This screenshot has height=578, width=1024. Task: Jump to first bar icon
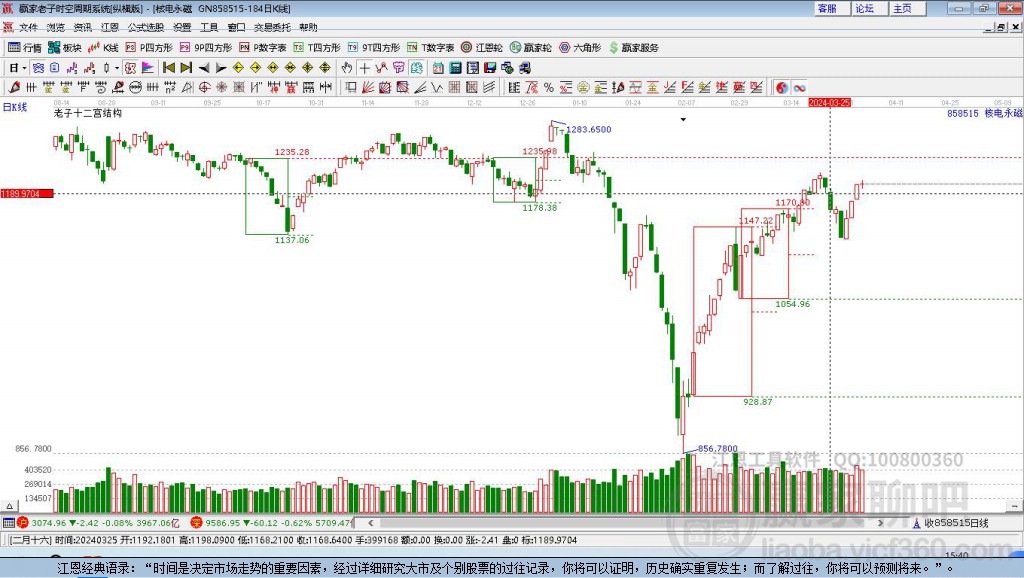coord(168,68)
